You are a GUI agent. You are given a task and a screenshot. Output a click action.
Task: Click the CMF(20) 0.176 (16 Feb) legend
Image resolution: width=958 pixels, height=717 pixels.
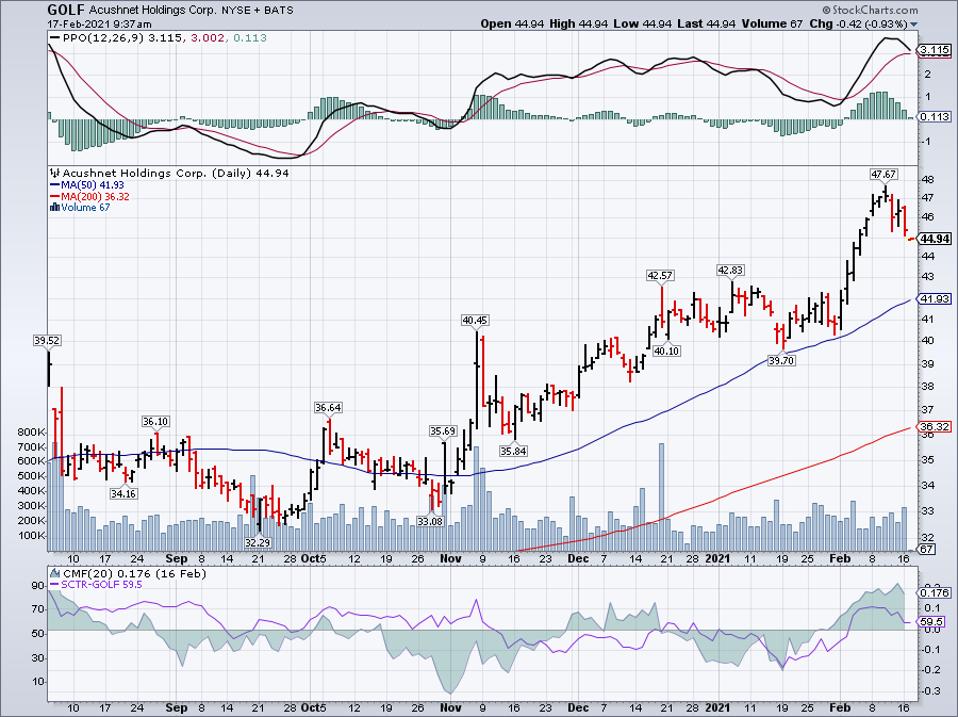134,573
